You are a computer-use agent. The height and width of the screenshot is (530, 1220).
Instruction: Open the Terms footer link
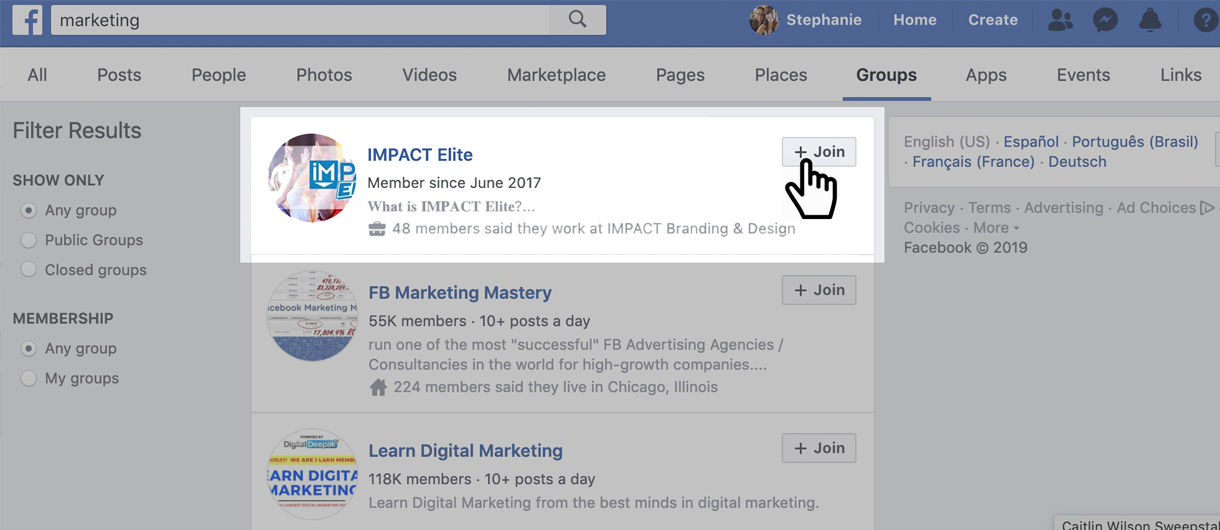989,208
